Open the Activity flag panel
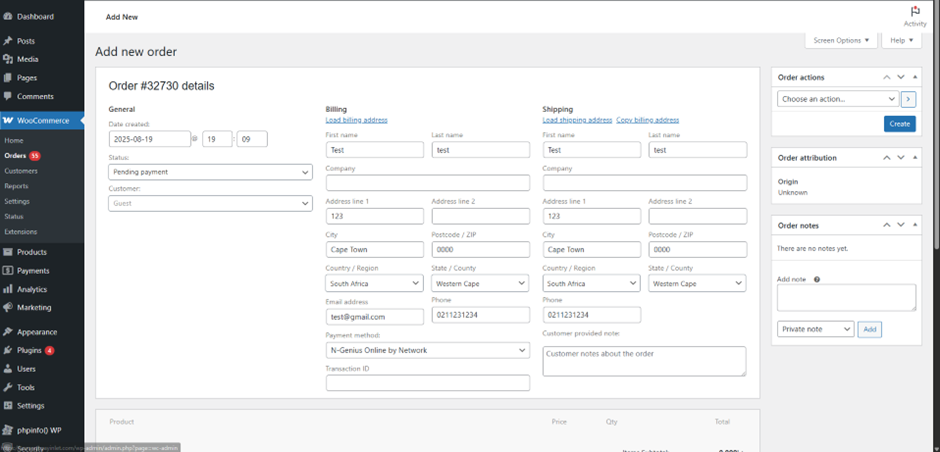The width and height of the screenshot is (940, 452). 915,16
